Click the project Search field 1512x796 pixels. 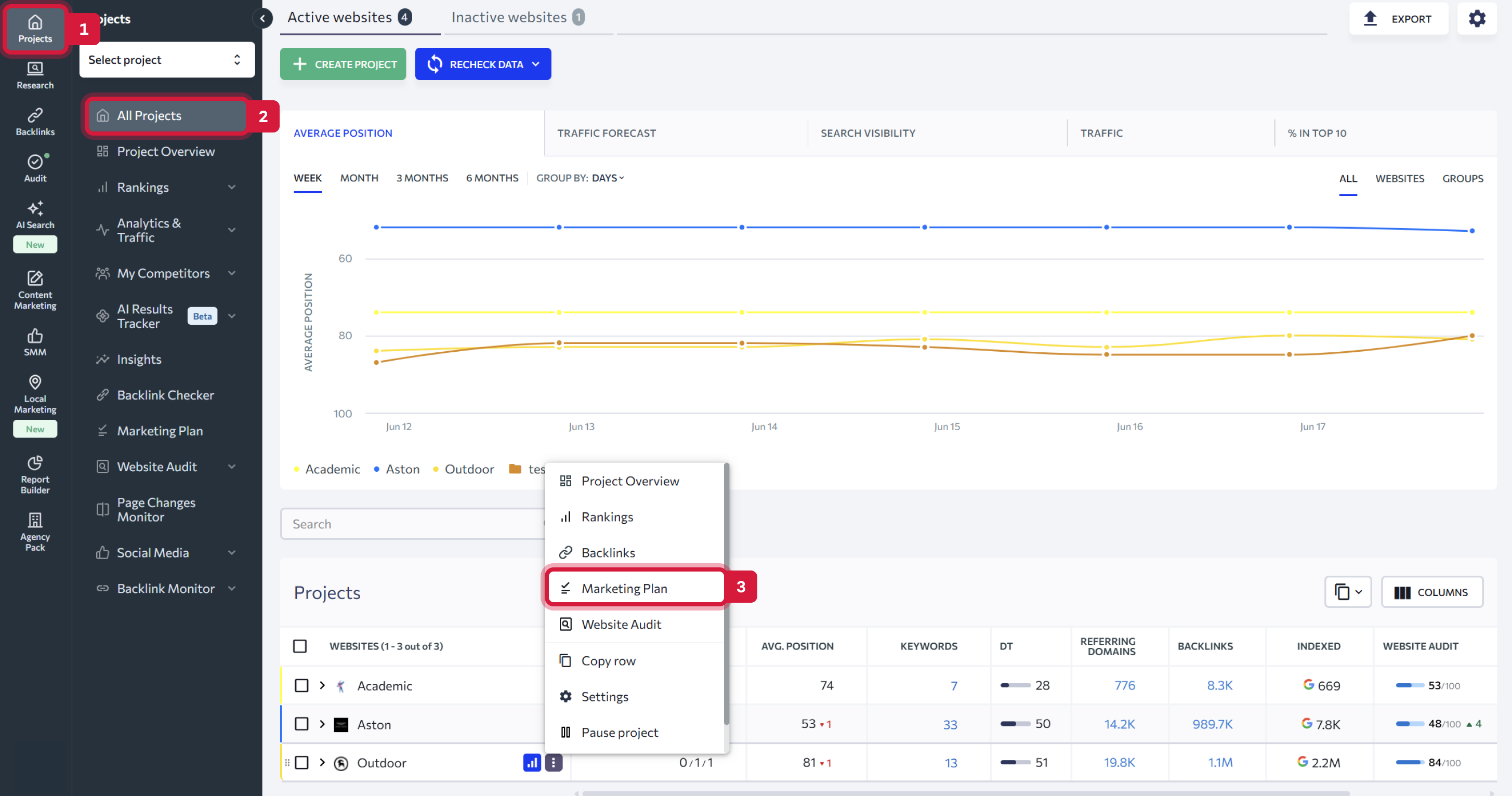(x=413, y=524)
